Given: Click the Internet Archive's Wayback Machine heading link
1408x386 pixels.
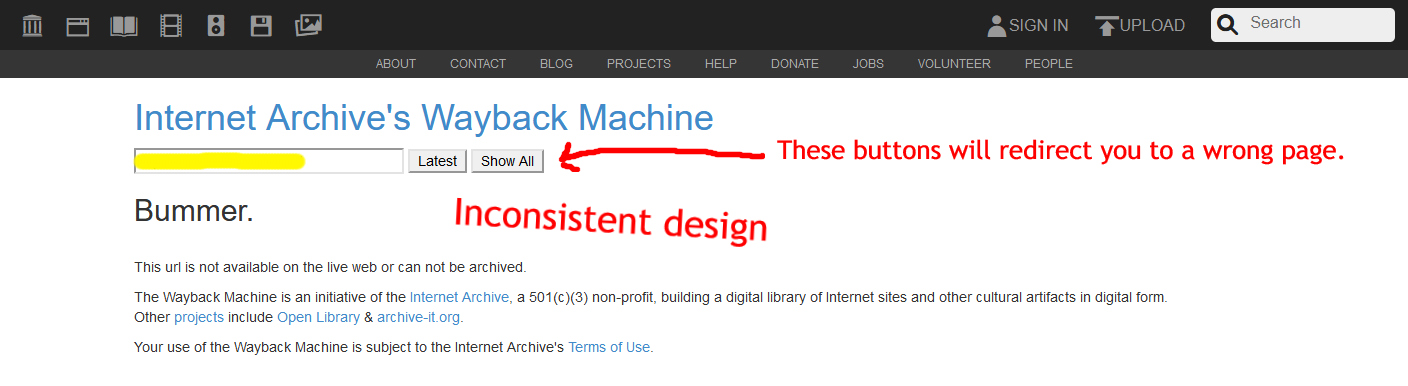Looking at the screenshot, I should (x=424, y=118).
